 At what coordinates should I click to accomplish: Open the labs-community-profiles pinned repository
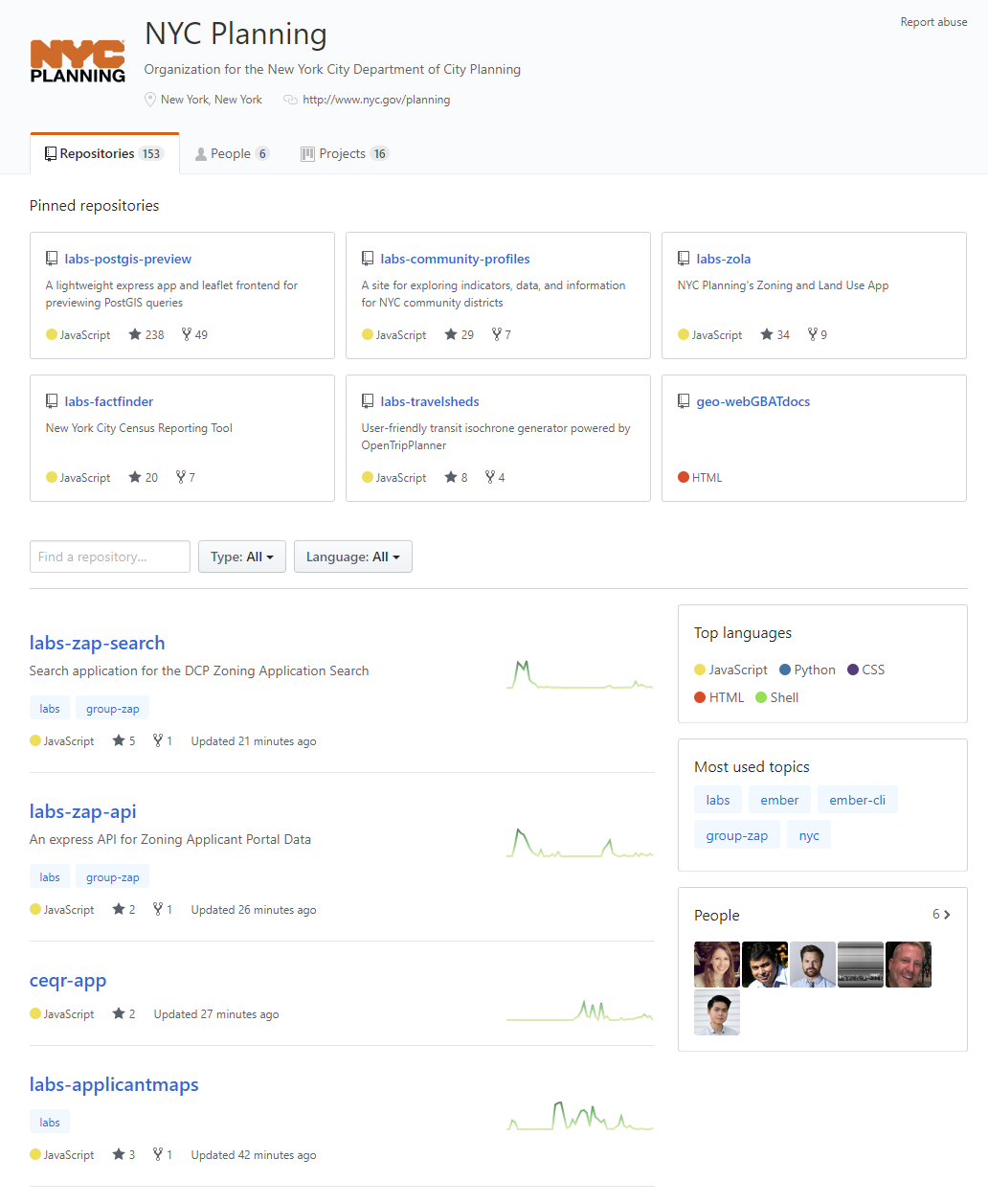(455, 259)
